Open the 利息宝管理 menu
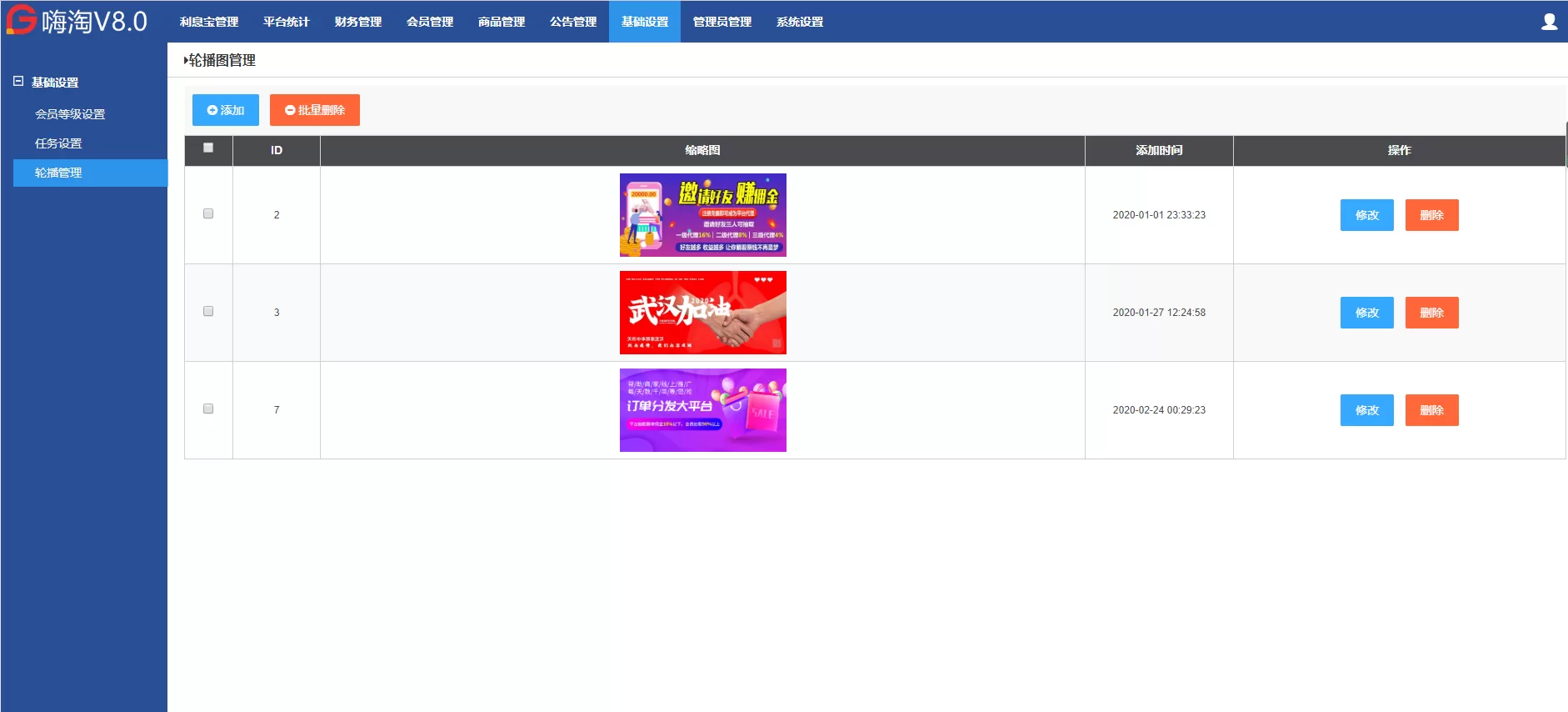1568x712 pixels. (209, 22)
